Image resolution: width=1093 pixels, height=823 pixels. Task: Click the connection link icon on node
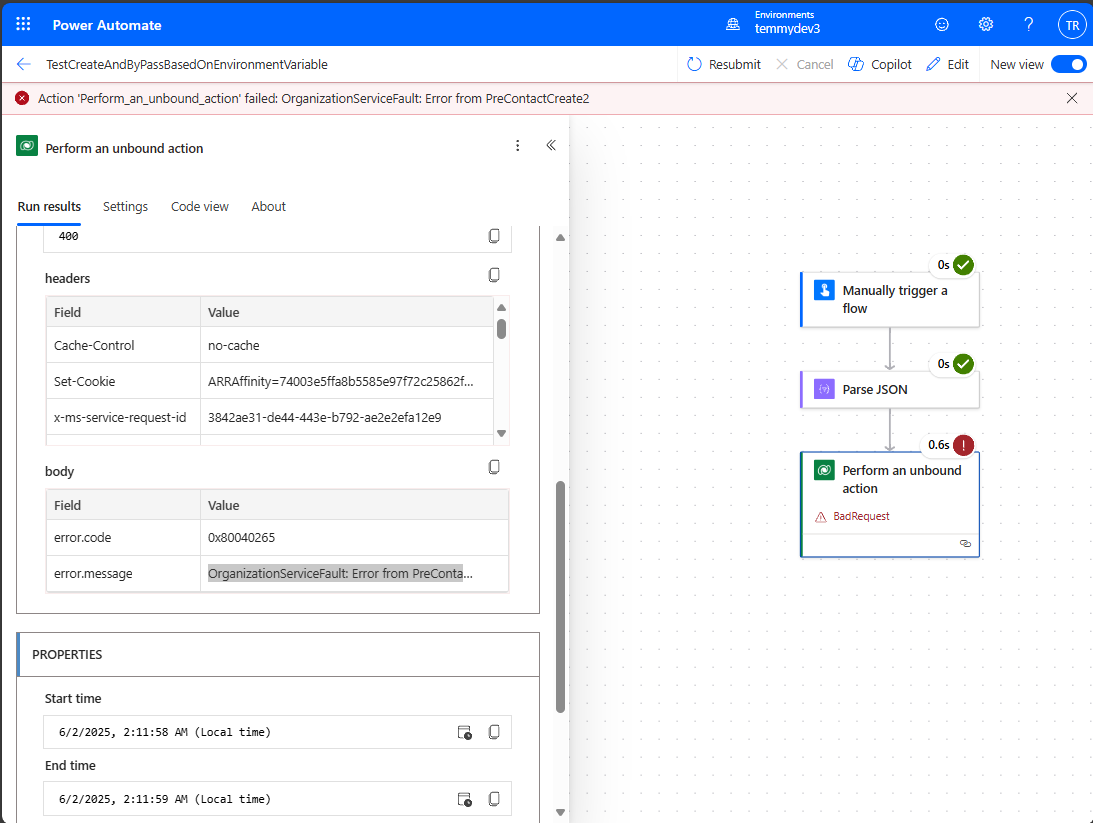965,544
